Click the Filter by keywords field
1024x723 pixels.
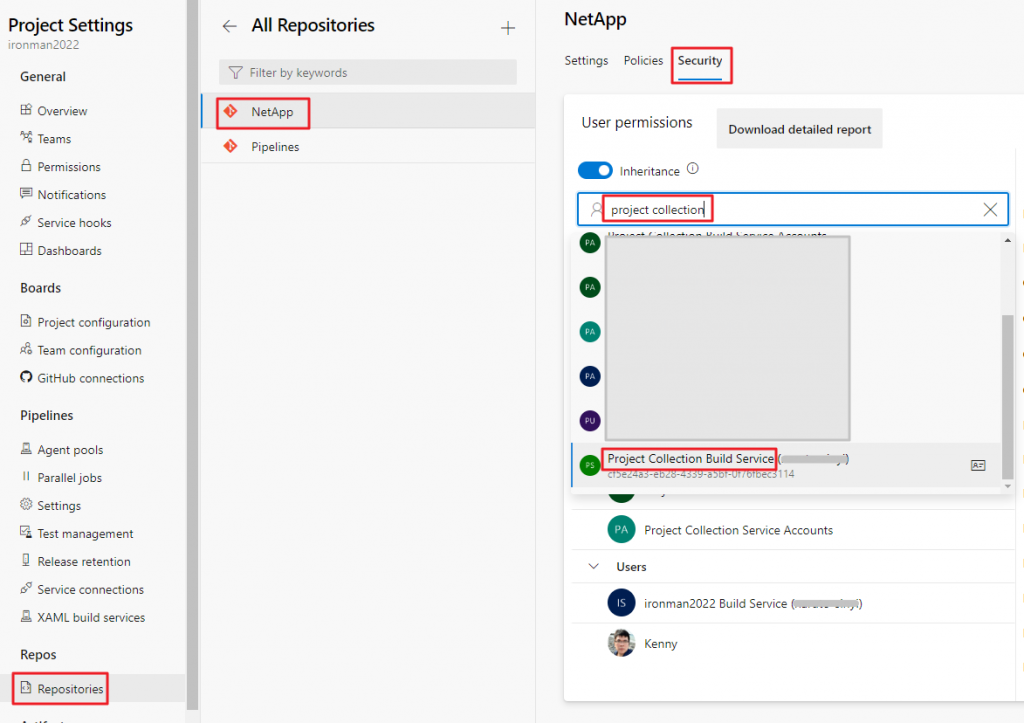tap(368, 72)
